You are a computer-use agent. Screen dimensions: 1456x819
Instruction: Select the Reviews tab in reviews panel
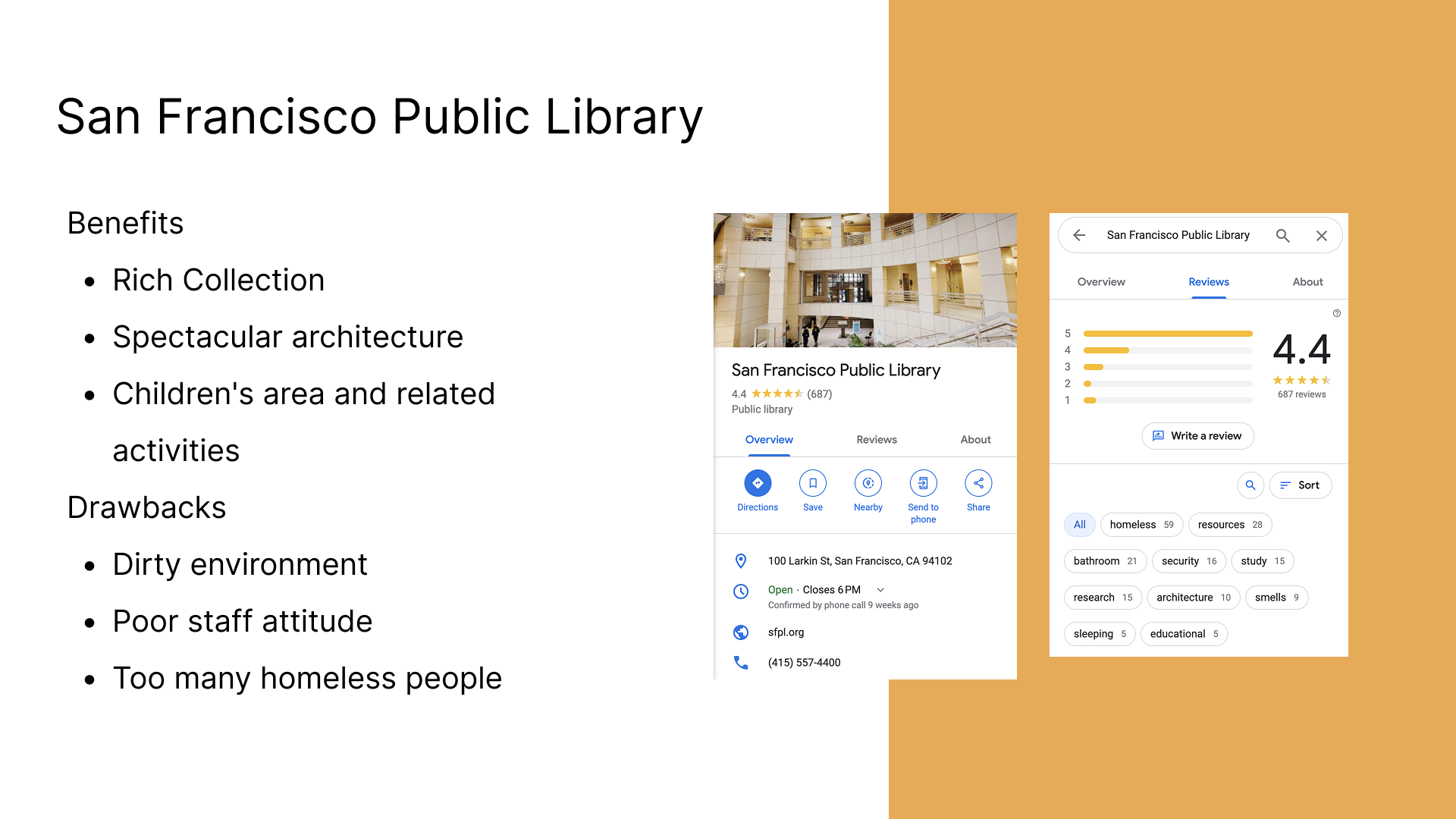(x=1209, y=282)
